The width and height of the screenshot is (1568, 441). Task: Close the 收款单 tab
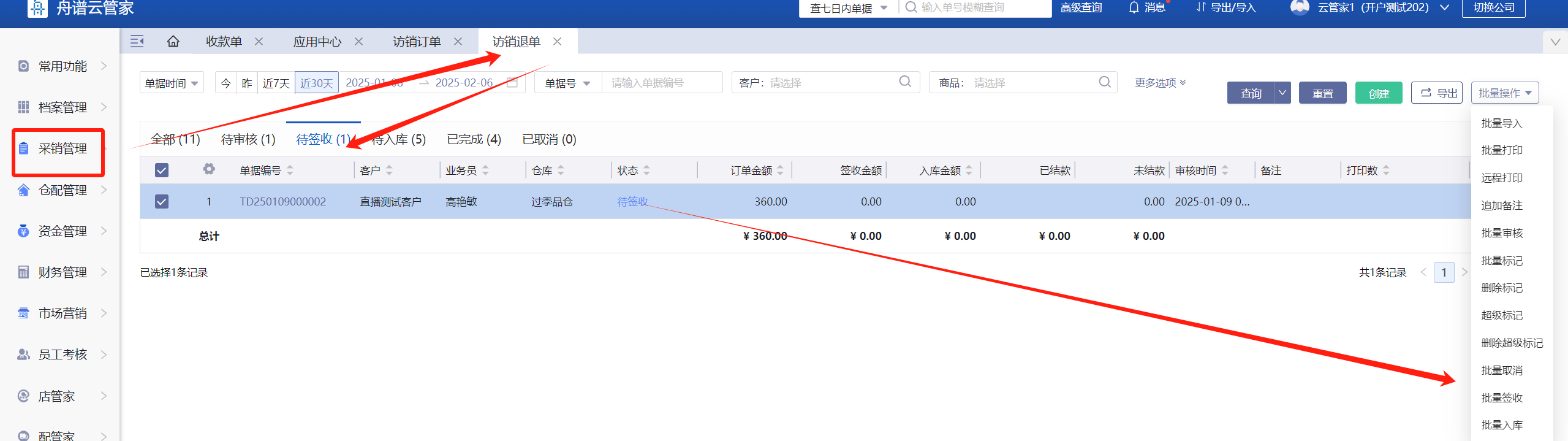pos(259,42)
